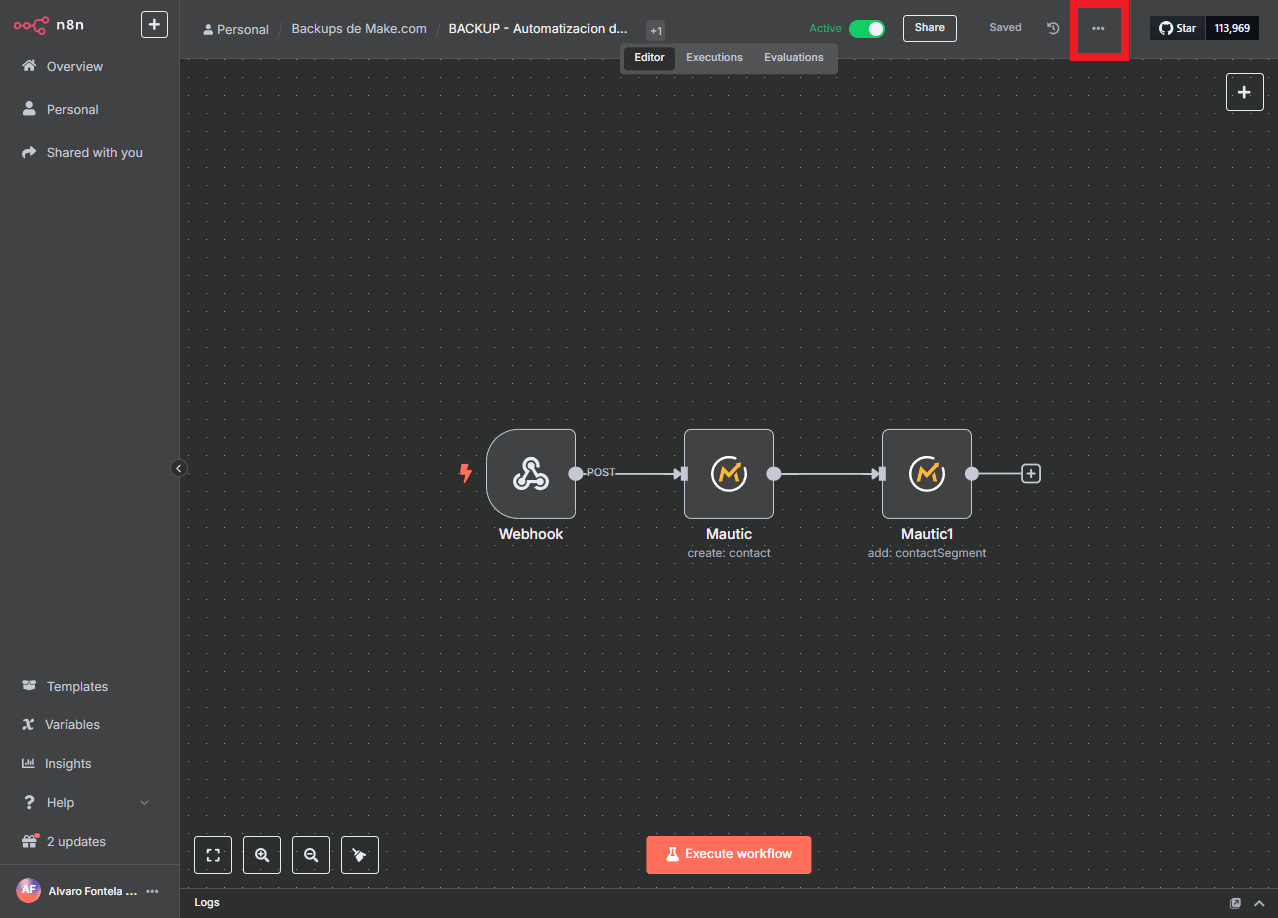Zoom out on the canvas
The width and height of the screenshot is (1278, 918).
point(311,855)
